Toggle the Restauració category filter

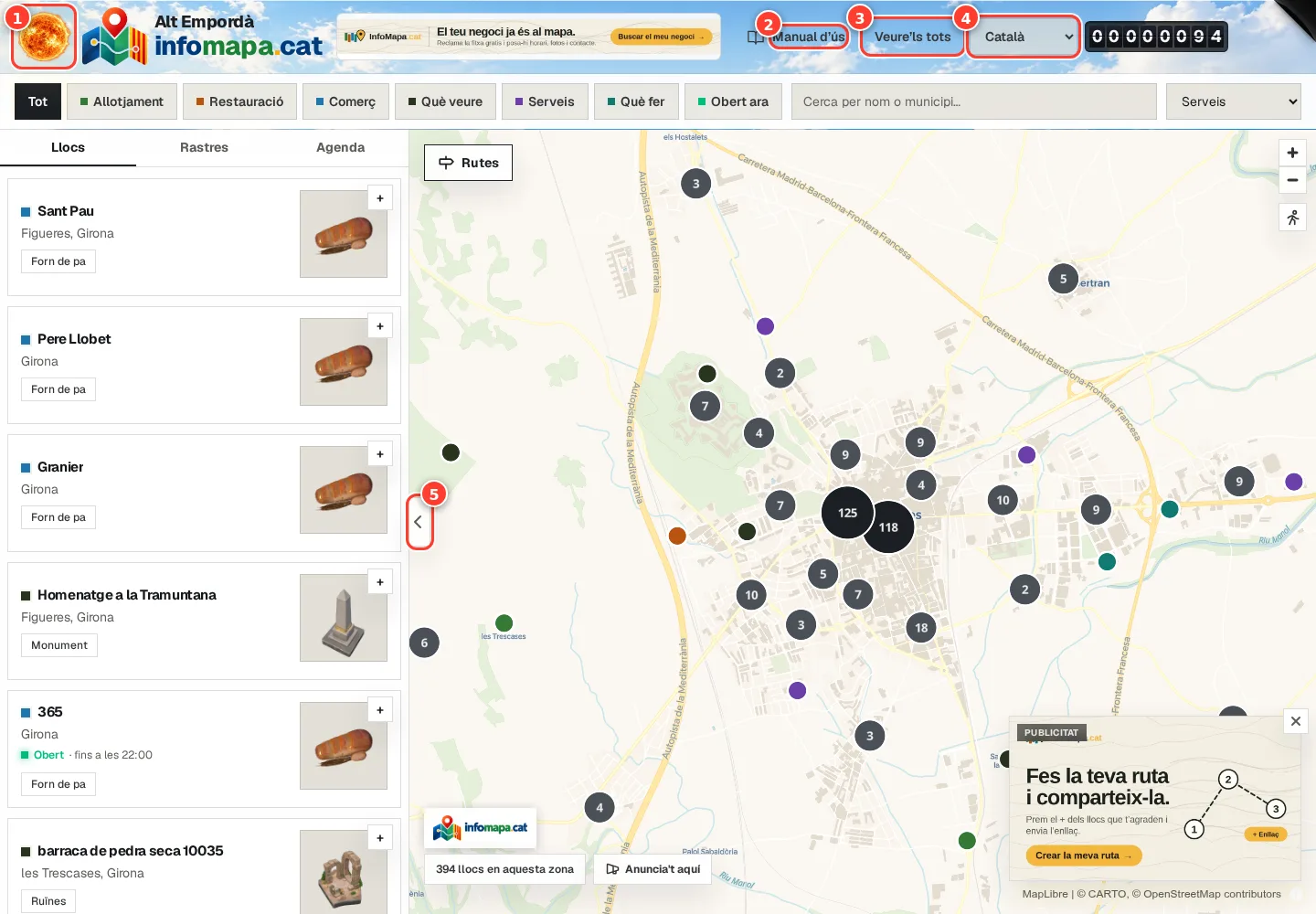239,101
